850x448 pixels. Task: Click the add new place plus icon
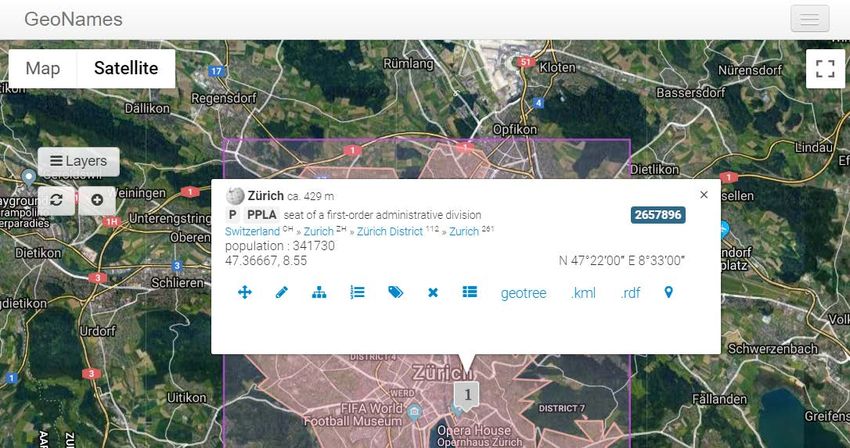pos(97,200)
